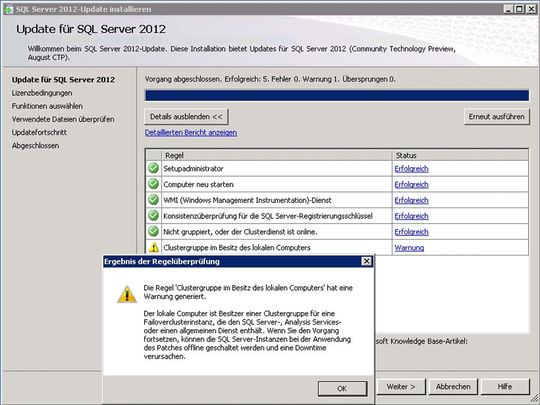Click yellow warning icon on Clustergruppe row
This screenshot has width=540, height=405.
154,247
